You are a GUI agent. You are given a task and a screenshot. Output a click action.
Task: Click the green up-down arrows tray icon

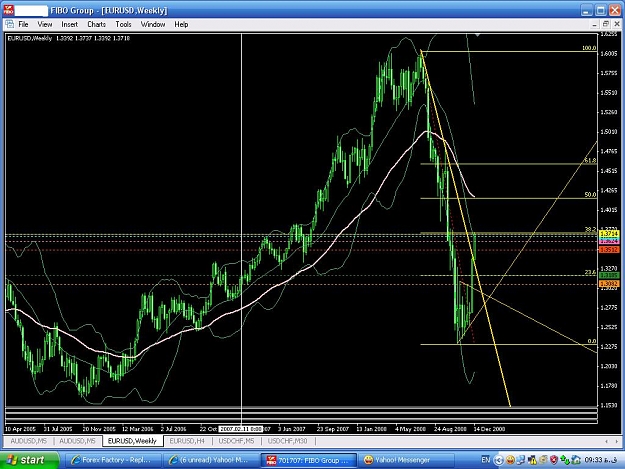coord(564,460)
